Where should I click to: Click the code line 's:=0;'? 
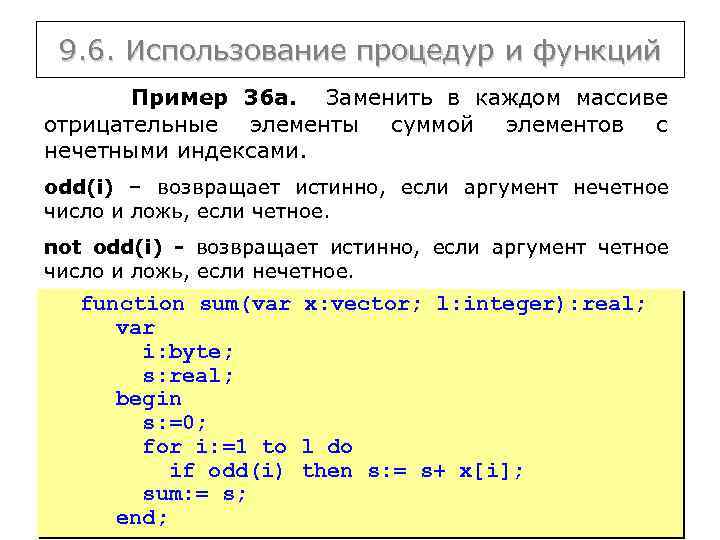point(175,423)
